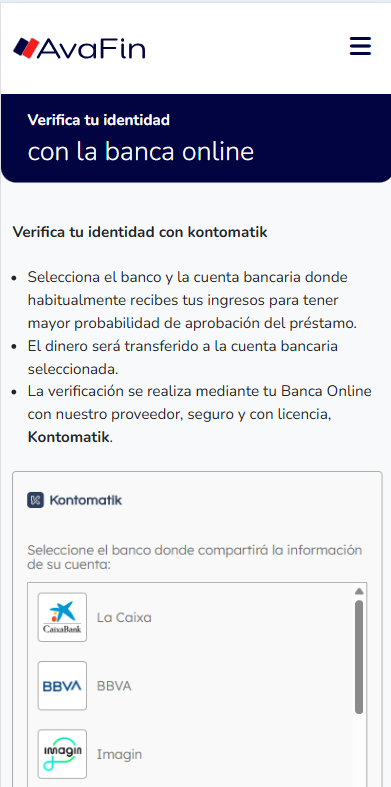Click the 'con la banca online' heading
This screenshot has height=787, width=391.
[141, 152]
